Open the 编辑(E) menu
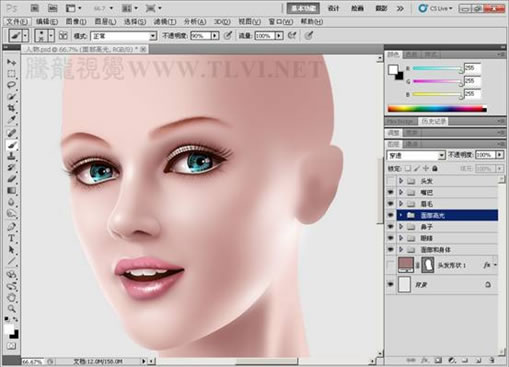 (x=47, y=22)
